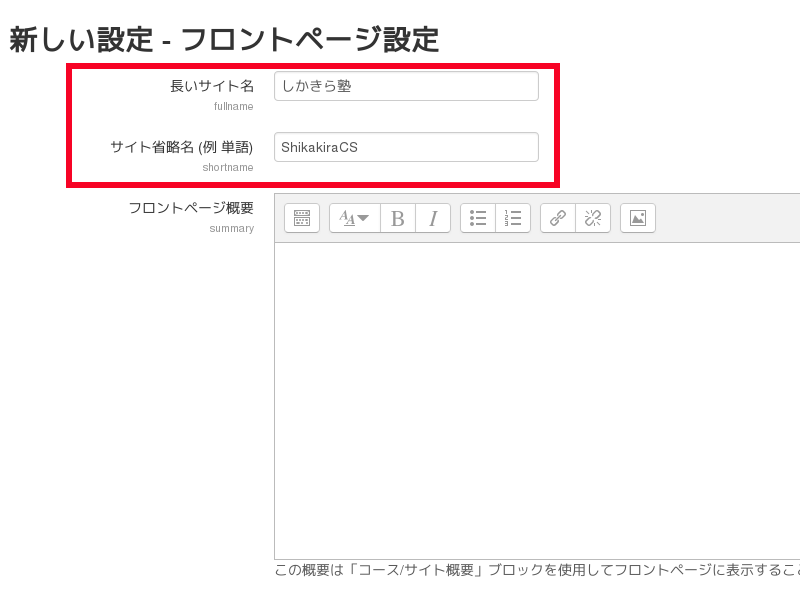
Task: Click the 長いサイト名 input field
Action: click(x=406, y=86)
